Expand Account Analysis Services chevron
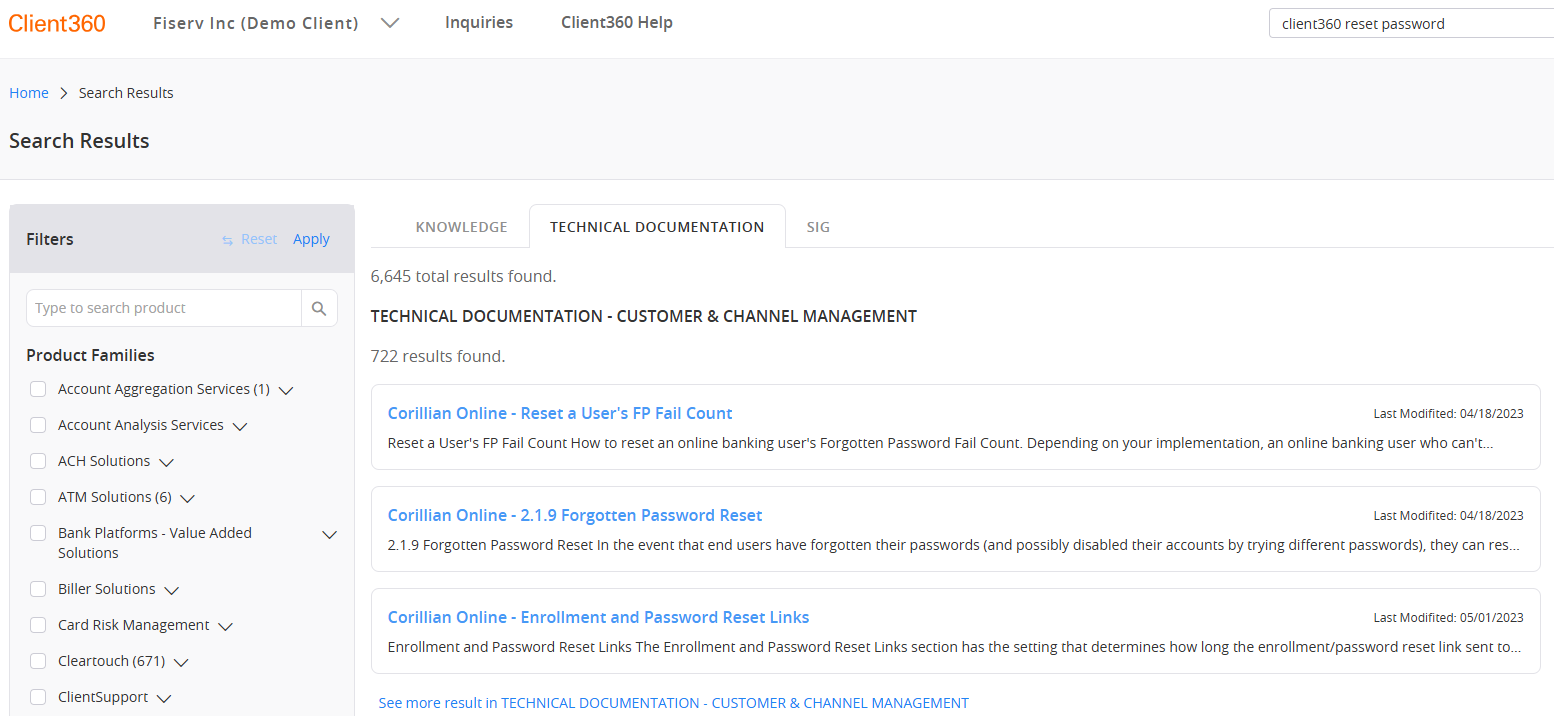The width and height of the screenshot is (1554, 716). pos(240,426)
